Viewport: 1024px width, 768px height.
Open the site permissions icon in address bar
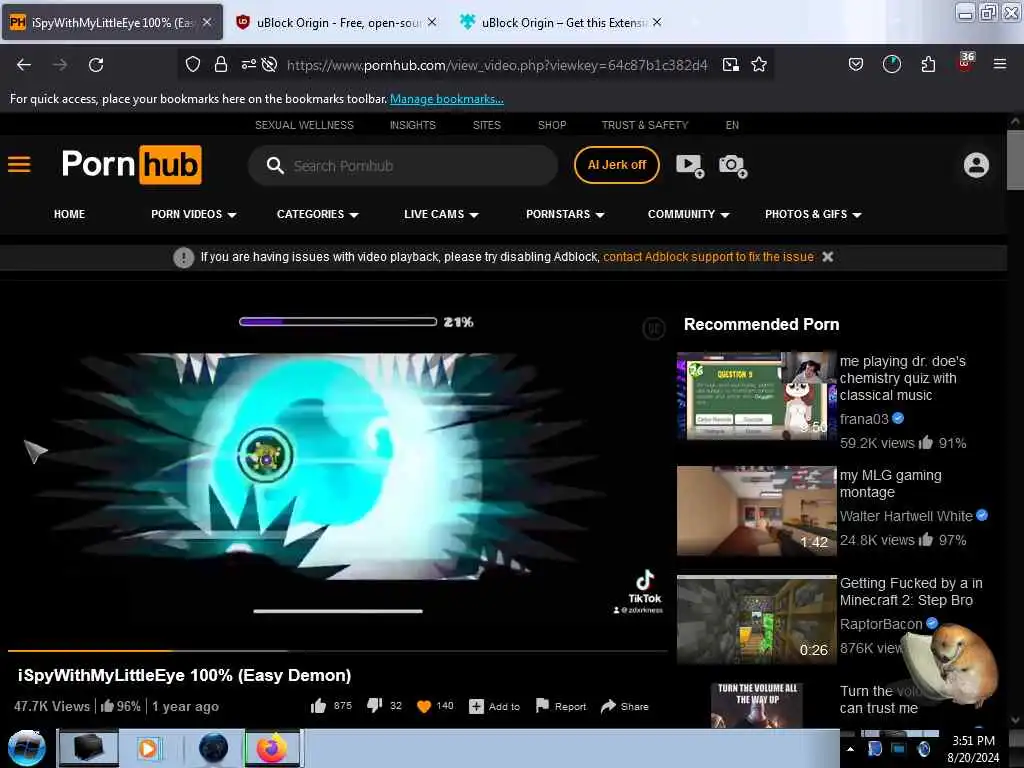click(248, 64)
